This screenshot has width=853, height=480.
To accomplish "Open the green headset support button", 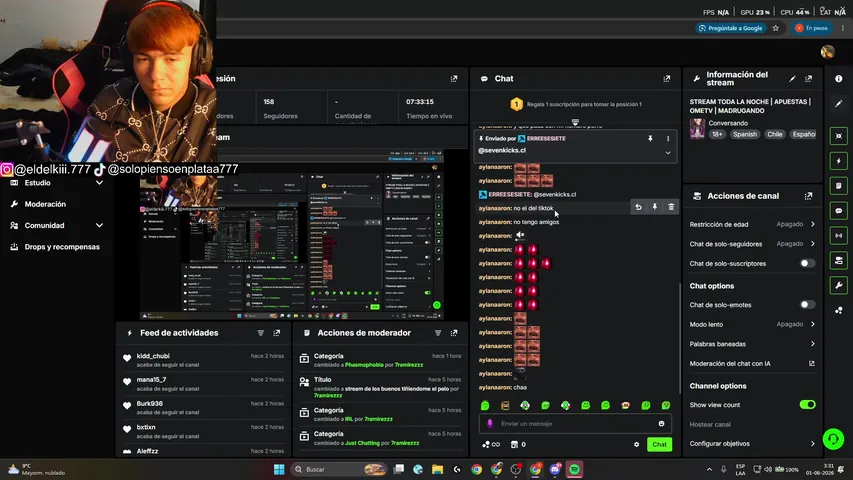I will click(833, 439).
